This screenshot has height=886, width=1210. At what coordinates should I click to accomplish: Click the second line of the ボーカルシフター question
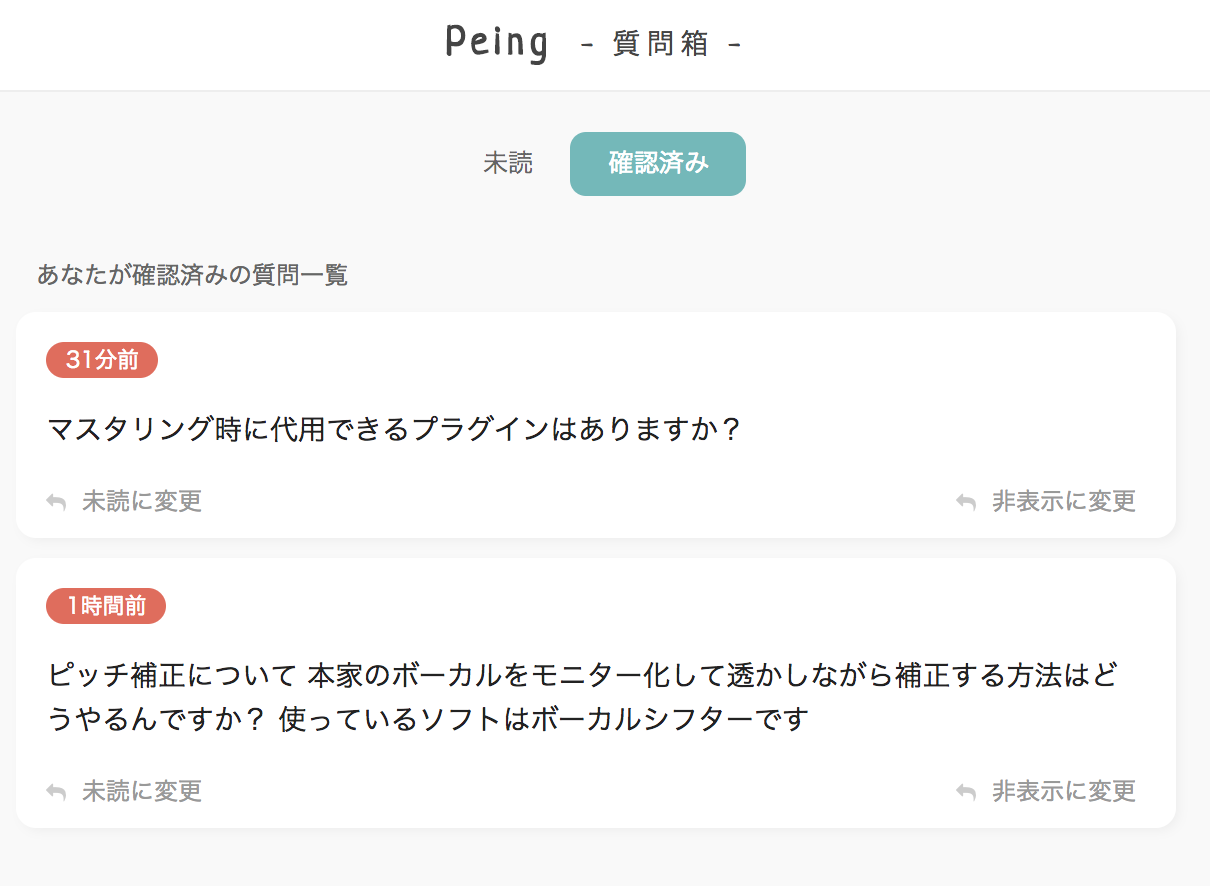(x=427, y=719)
